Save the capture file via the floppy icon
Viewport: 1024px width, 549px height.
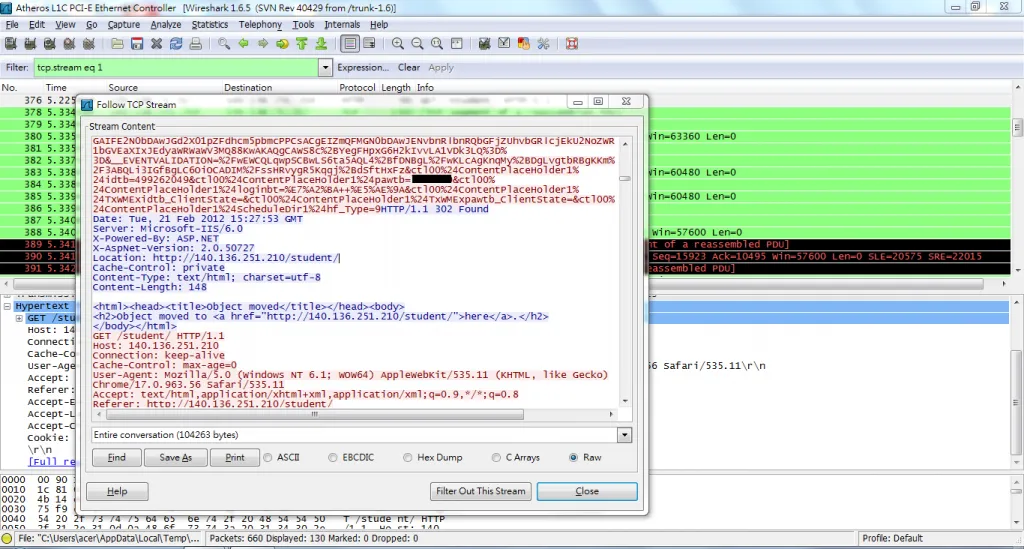click(136, 44)
